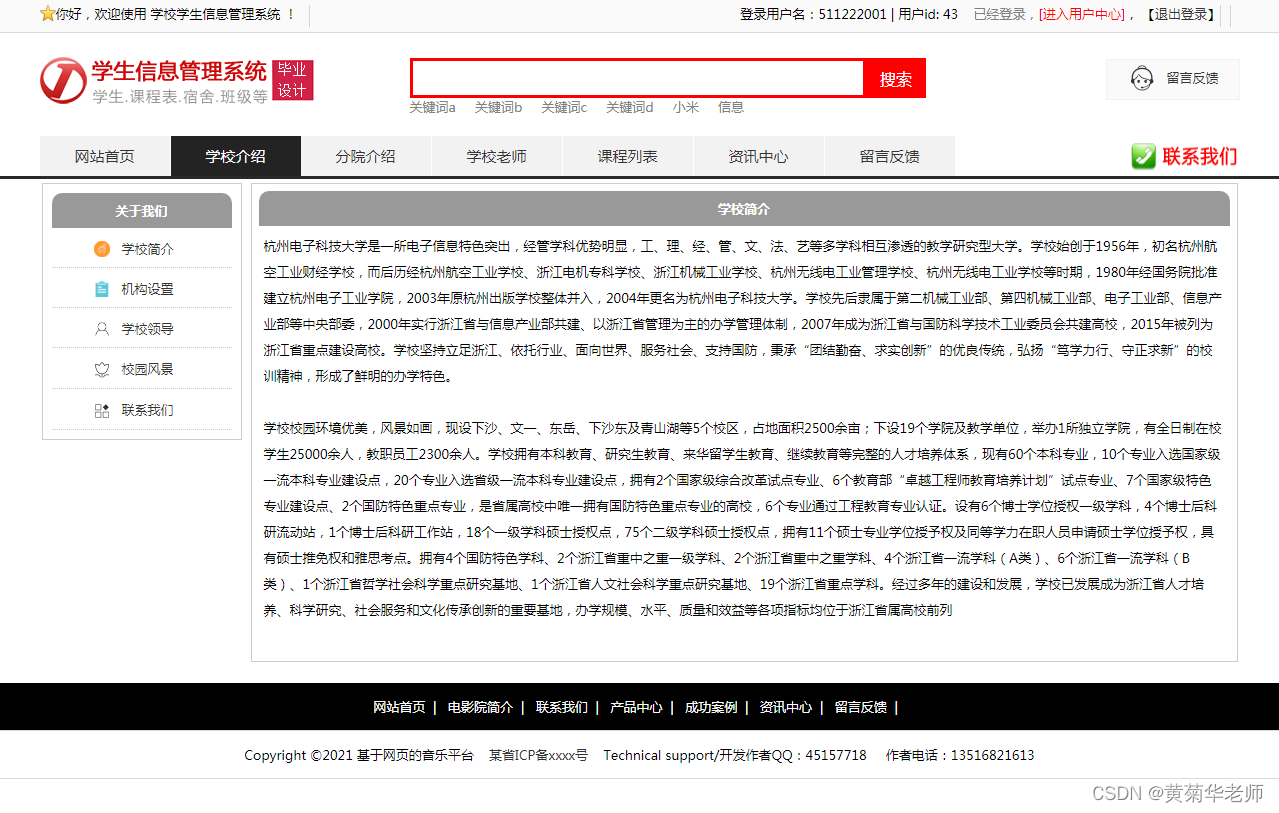
Task: Focus the search text input box
Action: click(x=637, y=78)
